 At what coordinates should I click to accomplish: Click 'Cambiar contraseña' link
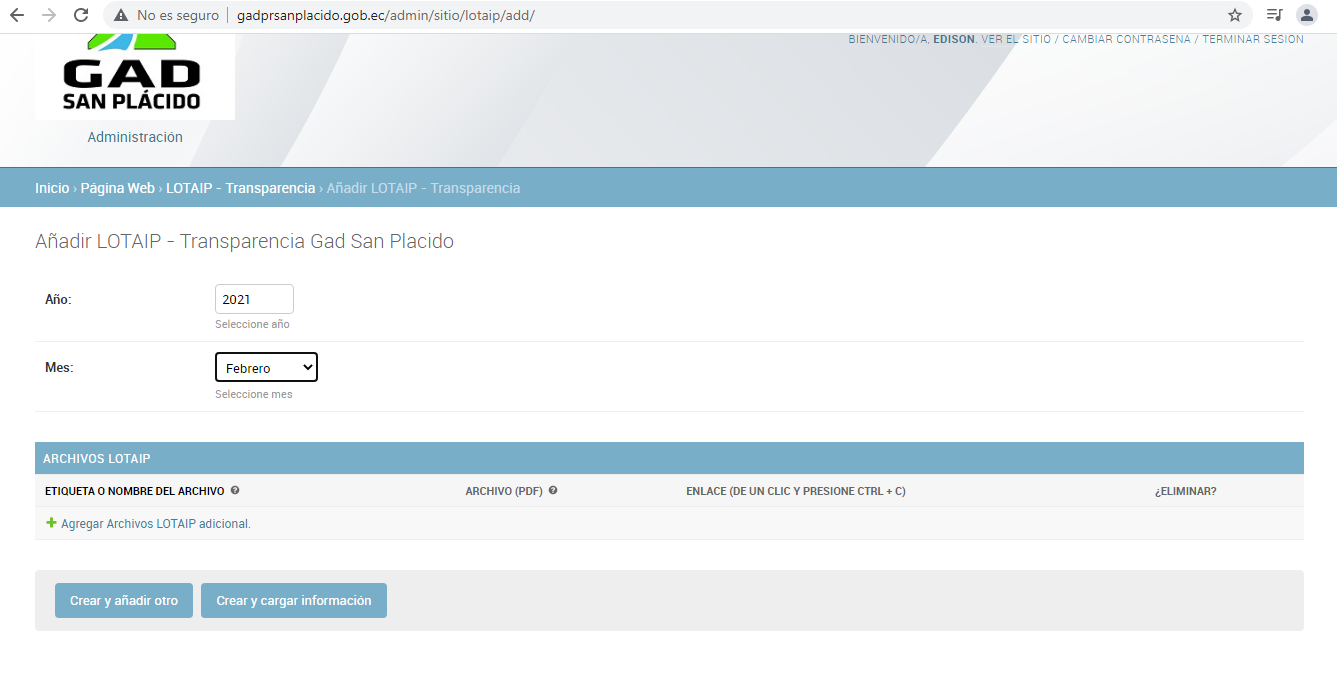click(1126, 40)
